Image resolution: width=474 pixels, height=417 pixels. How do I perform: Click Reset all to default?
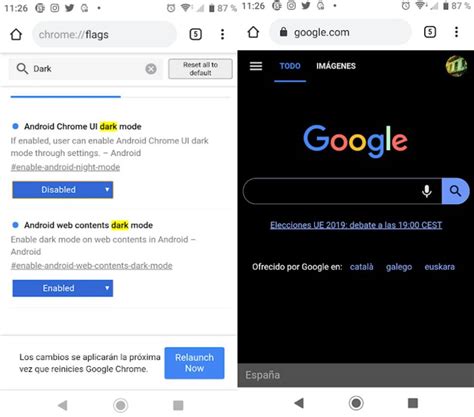(200, 69)
